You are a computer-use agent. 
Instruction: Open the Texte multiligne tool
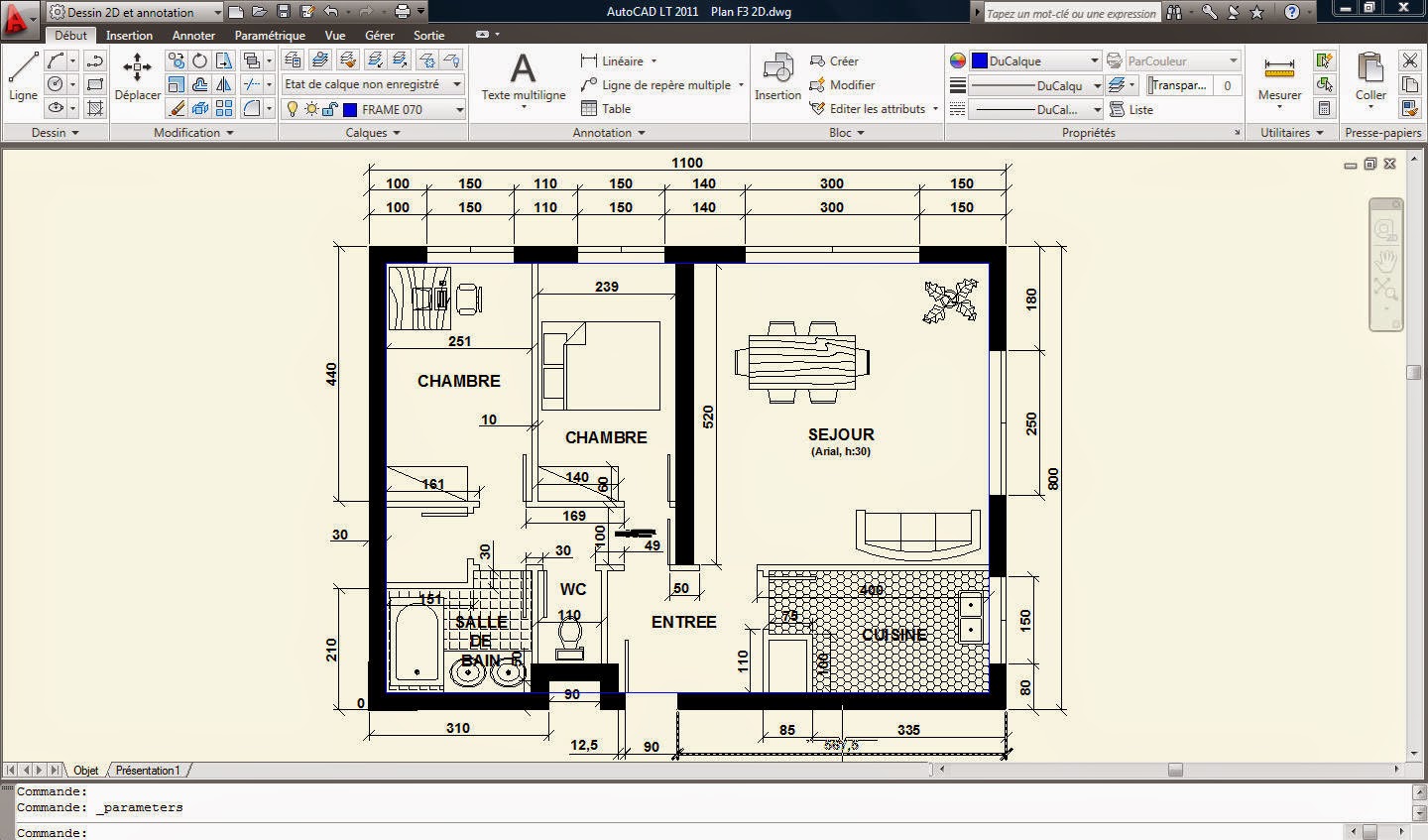[522, 77]
